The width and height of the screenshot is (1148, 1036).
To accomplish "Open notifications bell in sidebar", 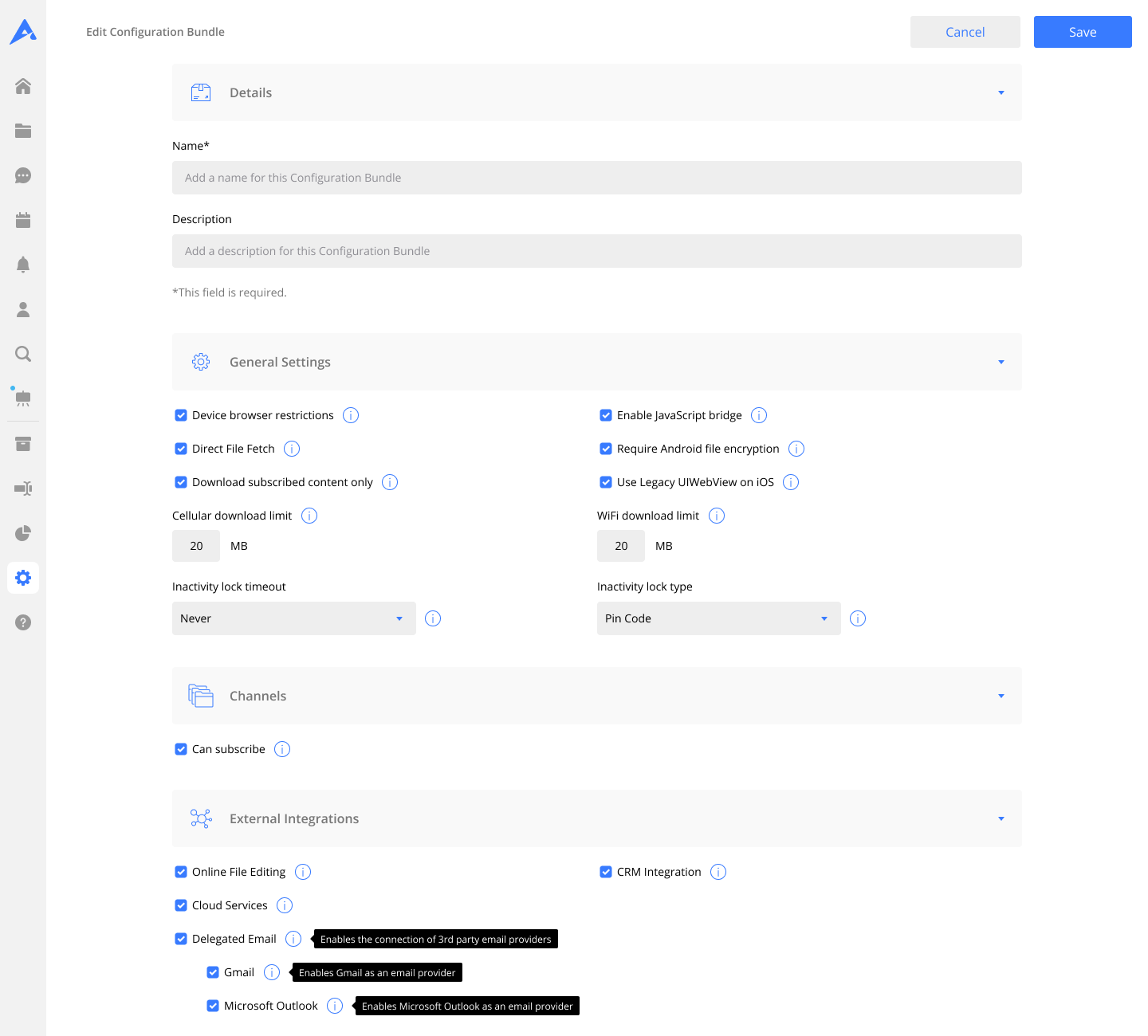I will coord(23,265).
